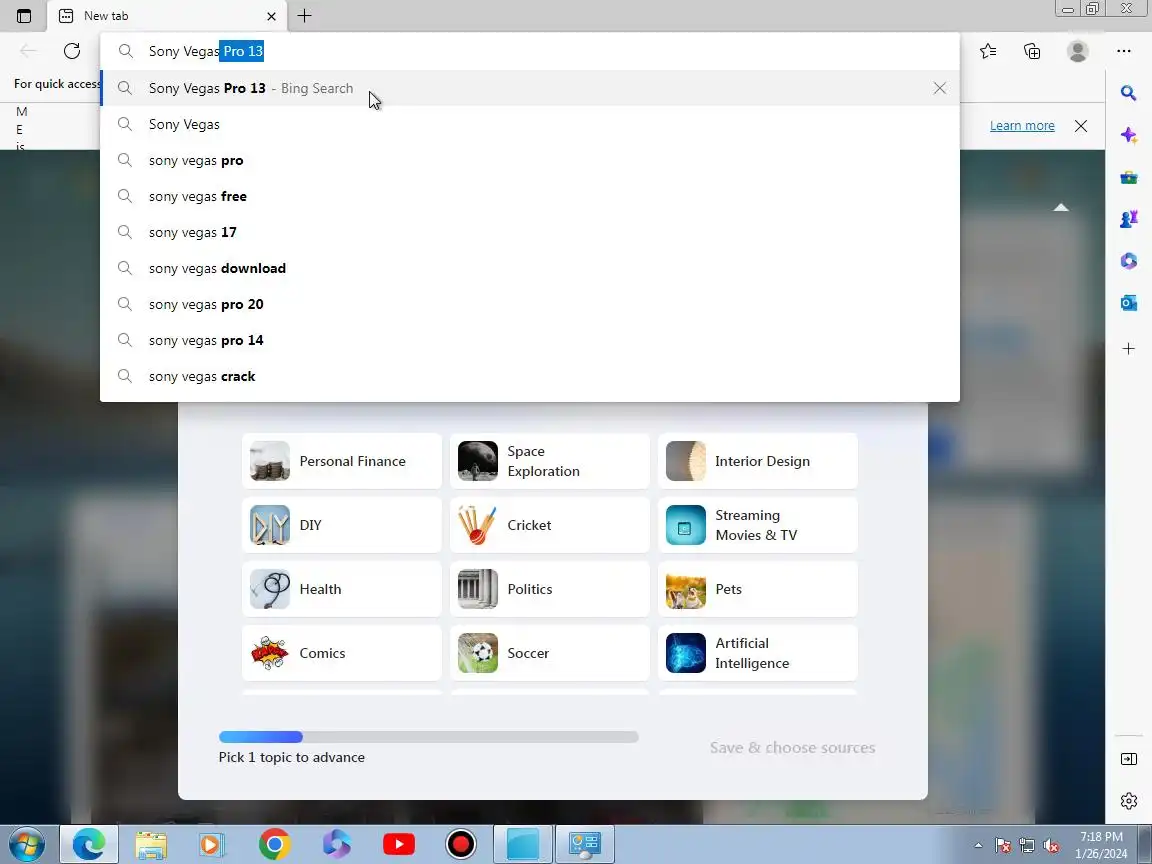Choose the 'sony vegas pro' suggestion
Image resolution: width=1152 pixels, height=864 pixels.
[530, 160]
